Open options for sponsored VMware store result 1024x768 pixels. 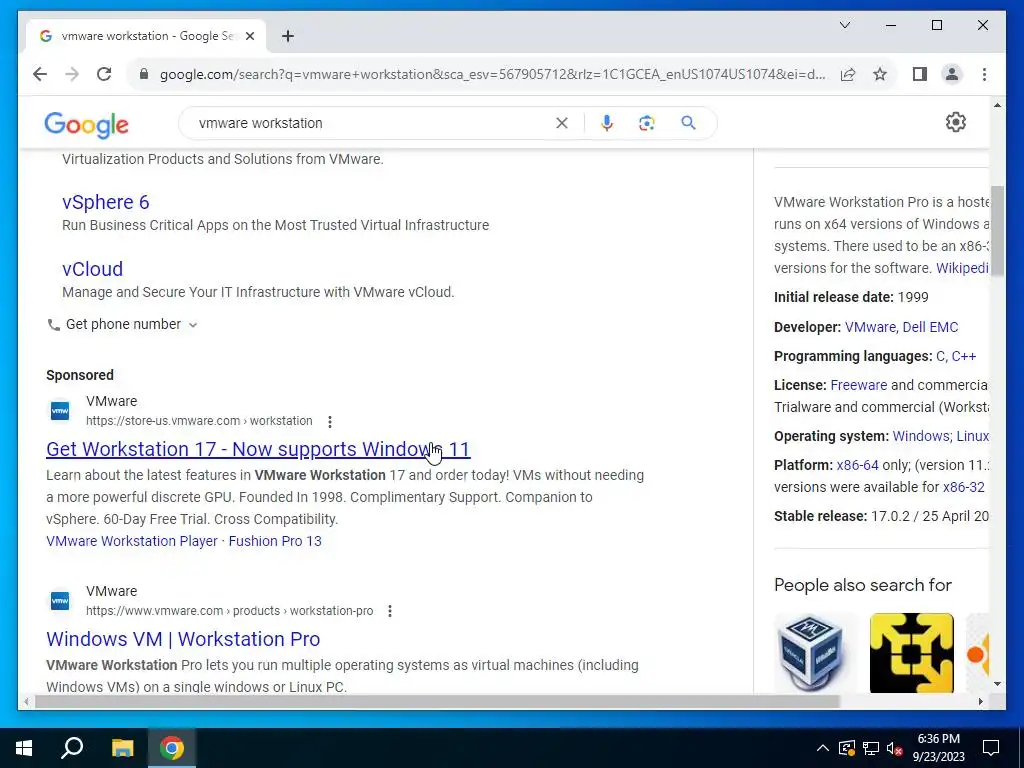pyautogui.click(x=330, y=422)
